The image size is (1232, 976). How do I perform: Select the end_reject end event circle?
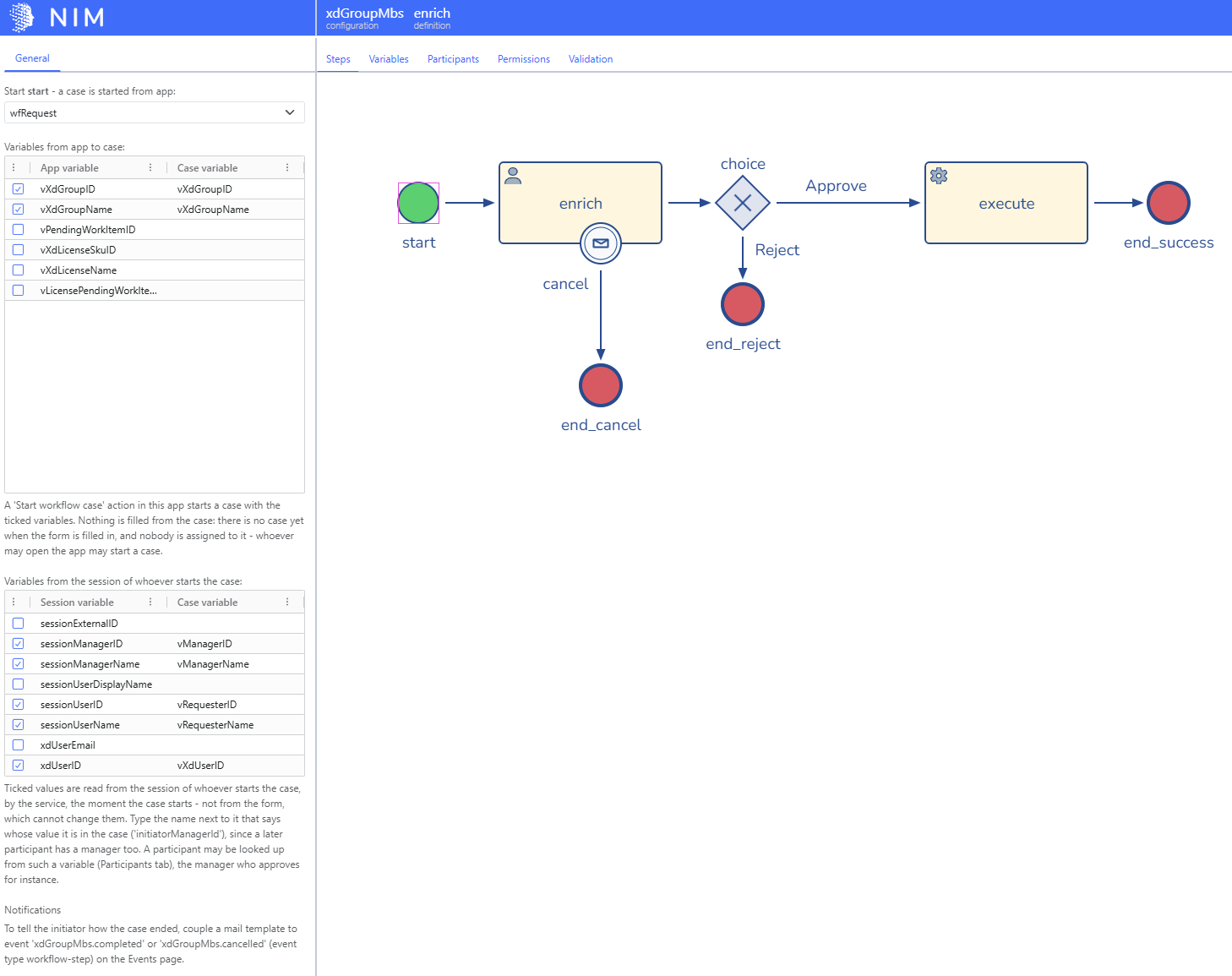(743, 304)
